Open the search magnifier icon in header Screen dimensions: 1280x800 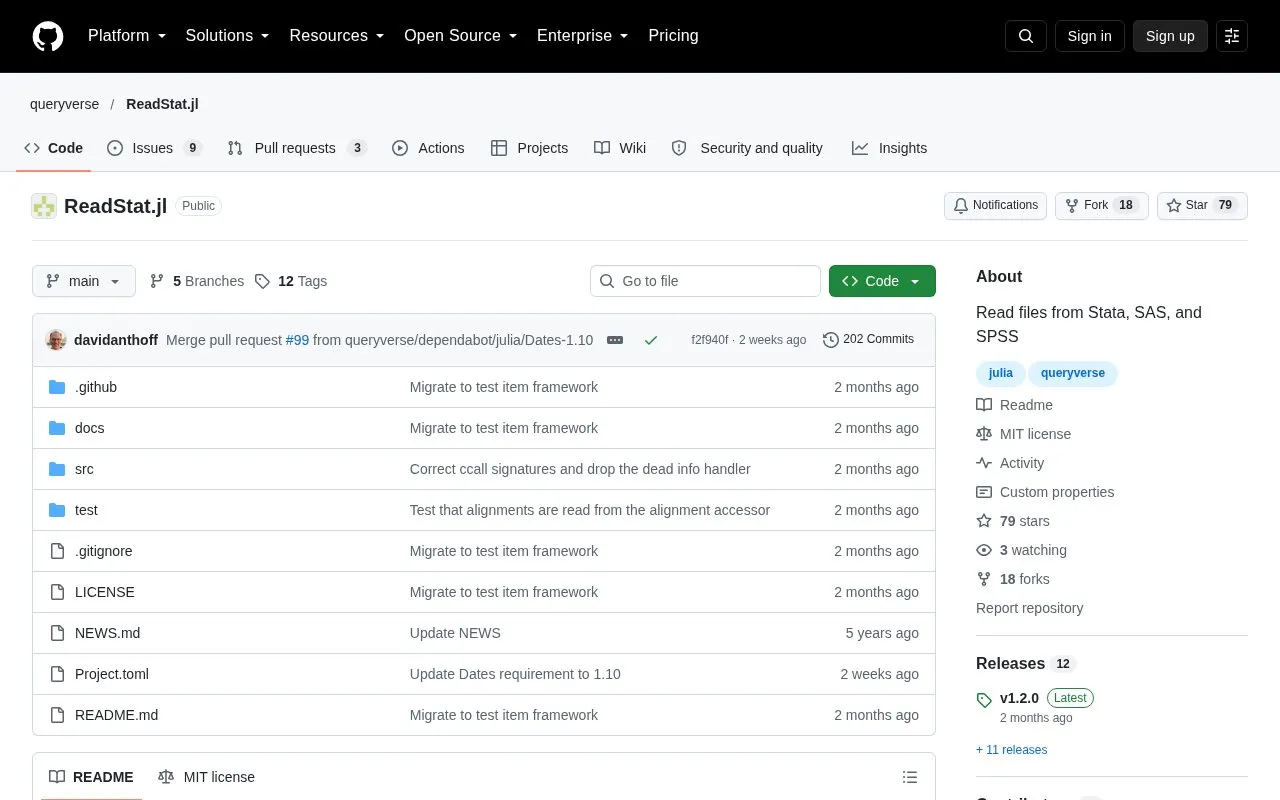pos(1026,36)
